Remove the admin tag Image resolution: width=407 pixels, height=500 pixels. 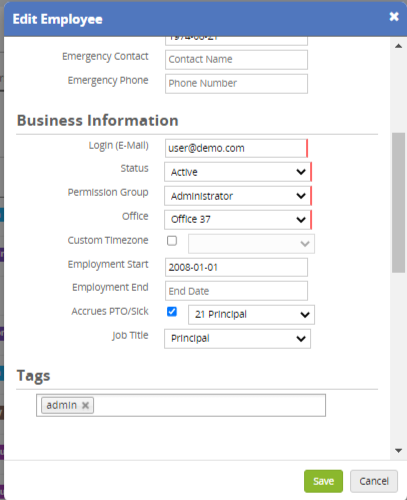(85, 405)
